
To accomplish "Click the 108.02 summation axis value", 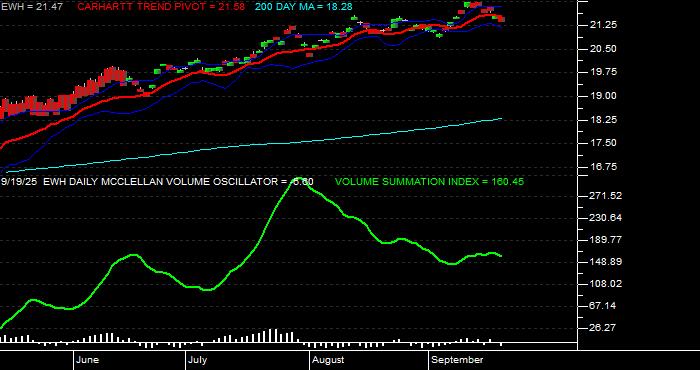I will [x=606, y=284].
